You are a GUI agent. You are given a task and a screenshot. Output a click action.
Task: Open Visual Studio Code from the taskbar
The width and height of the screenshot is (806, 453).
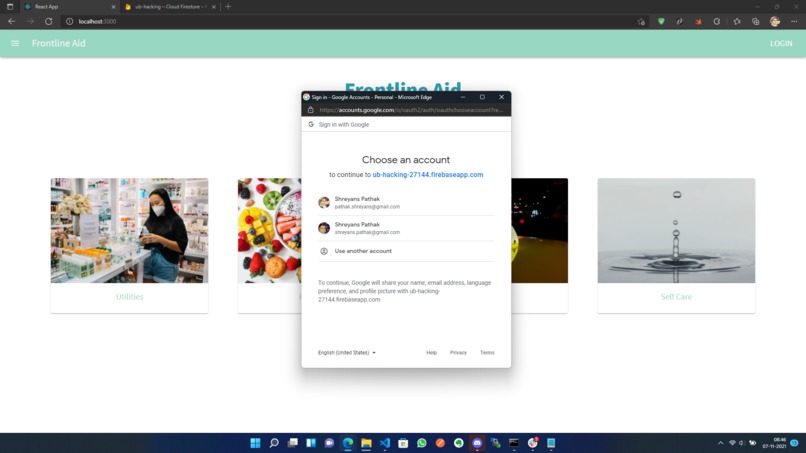(385, 443)
